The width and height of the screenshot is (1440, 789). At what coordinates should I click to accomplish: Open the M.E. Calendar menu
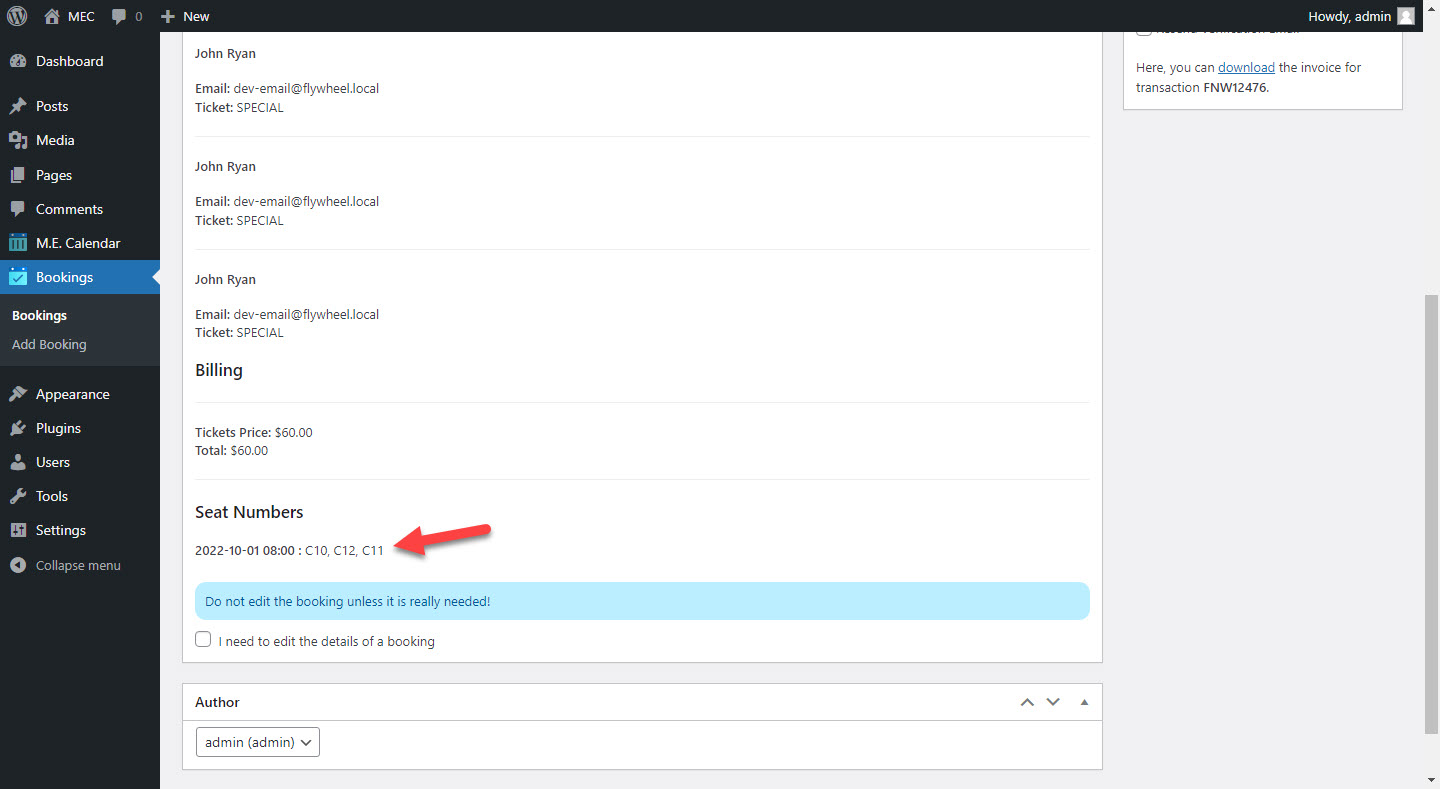pos(77,243)
